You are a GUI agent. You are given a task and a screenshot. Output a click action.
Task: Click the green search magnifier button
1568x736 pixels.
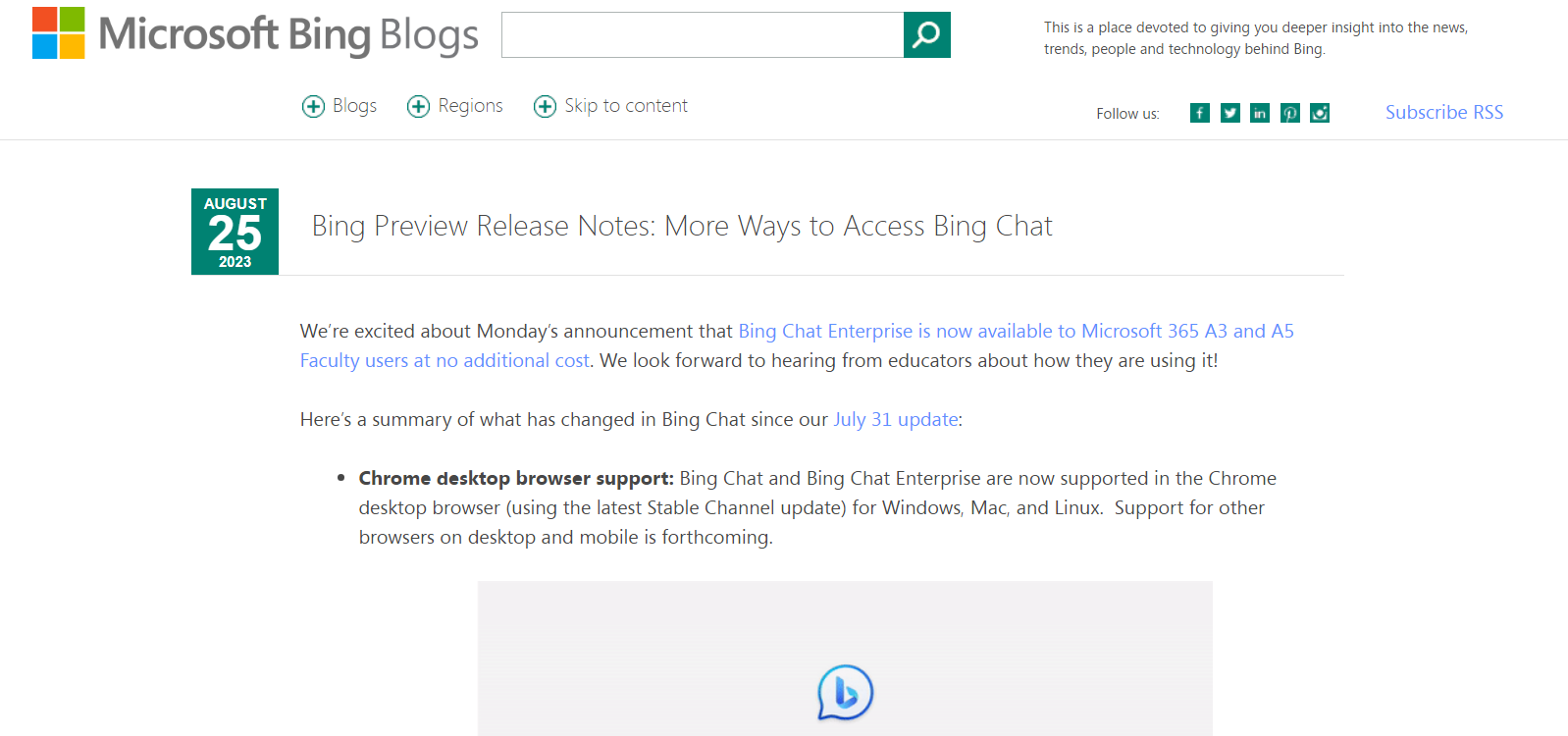click(926, 35)
